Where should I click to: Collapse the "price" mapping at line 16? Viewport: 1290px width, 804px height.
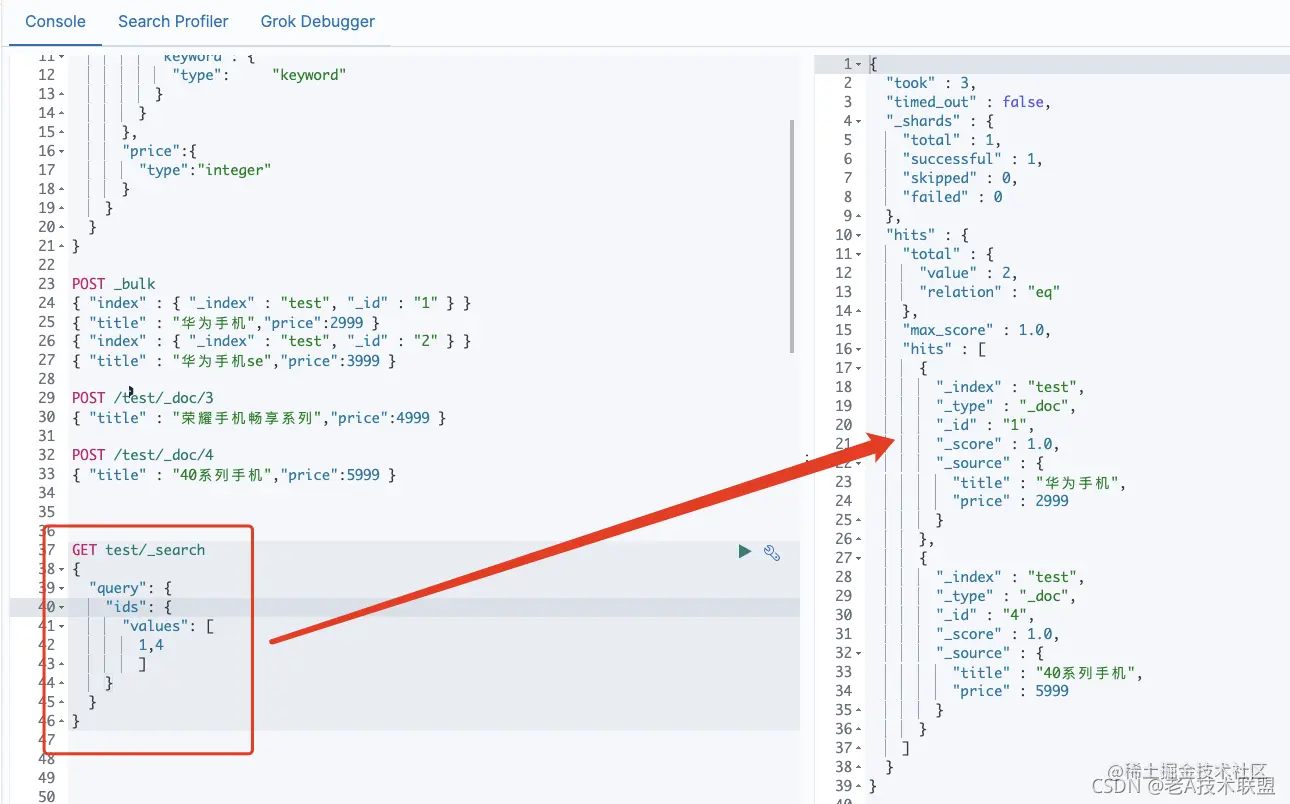coord(62,151)
